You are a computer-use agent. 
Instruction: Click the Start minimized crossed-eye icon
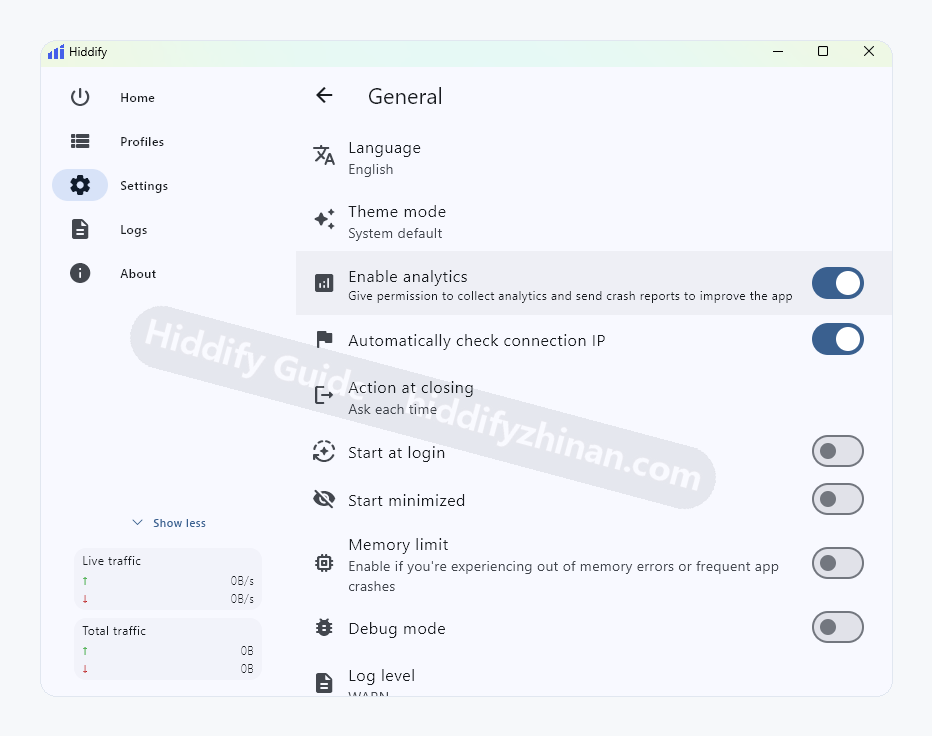pyautogui.click(x=324, y=499)
